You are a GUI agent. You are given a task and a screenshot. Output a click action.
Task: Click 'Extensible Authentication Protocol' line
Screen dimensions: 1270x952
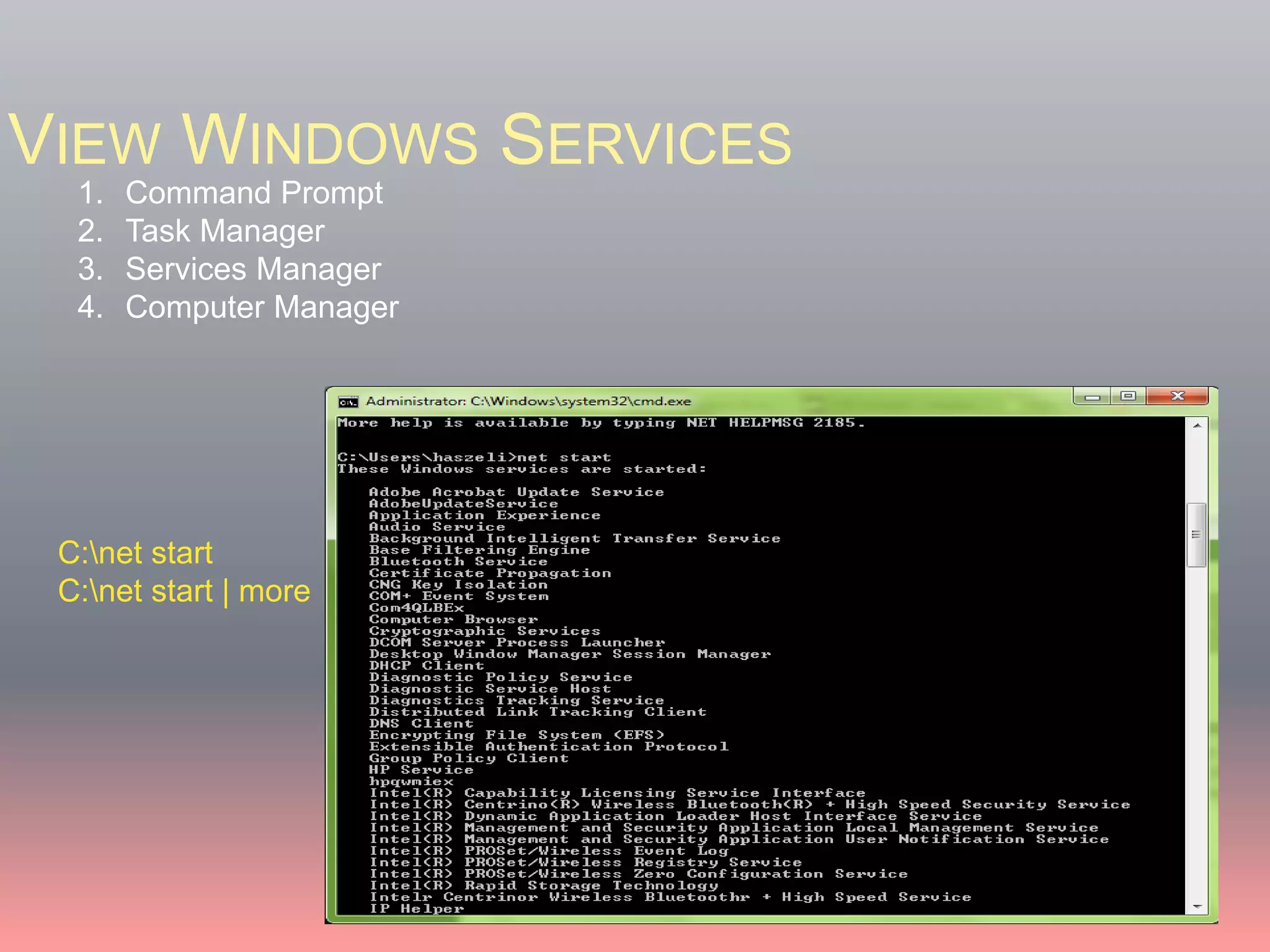549,747
